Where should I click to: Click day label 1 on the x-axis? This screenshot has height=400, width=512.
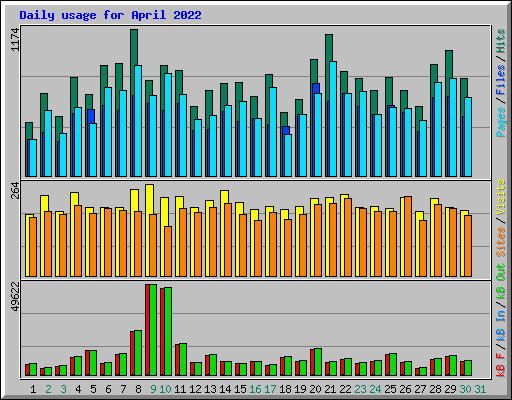coord(33,389)
